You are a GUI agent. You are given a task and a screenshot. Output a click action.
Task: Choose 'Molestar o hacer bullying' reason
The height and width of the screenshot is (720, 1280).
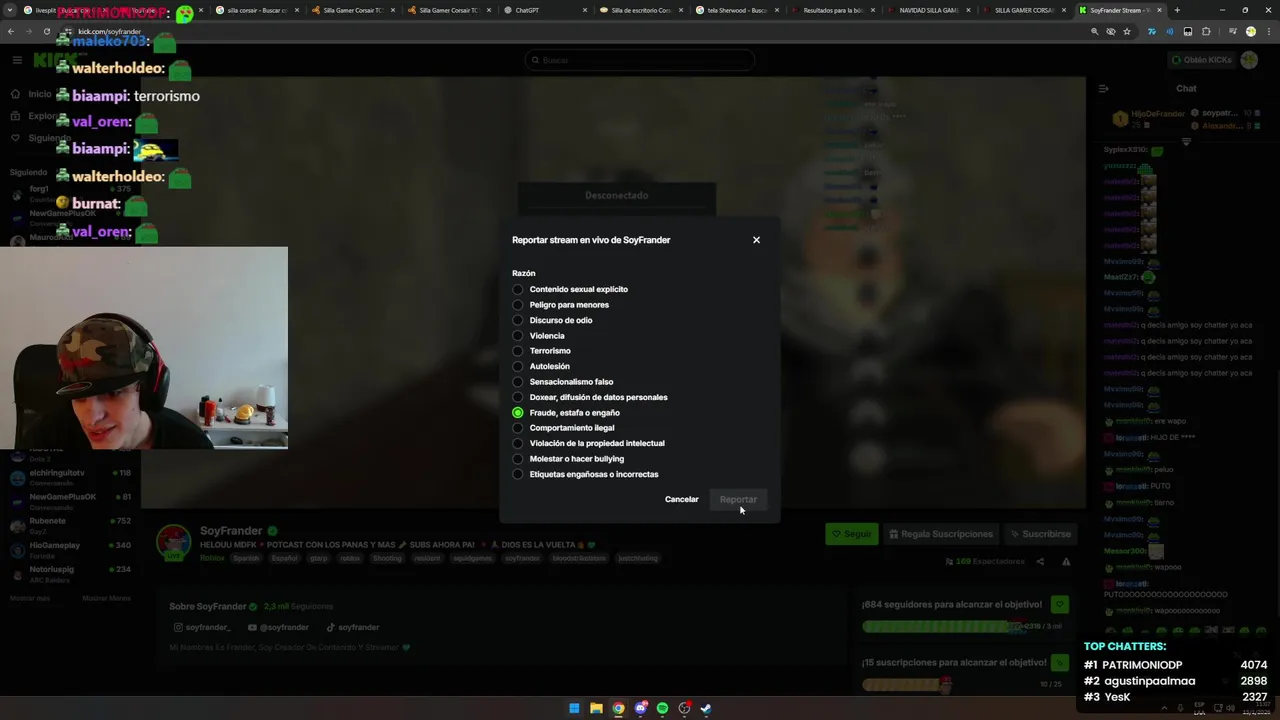[x=569, y=459]
